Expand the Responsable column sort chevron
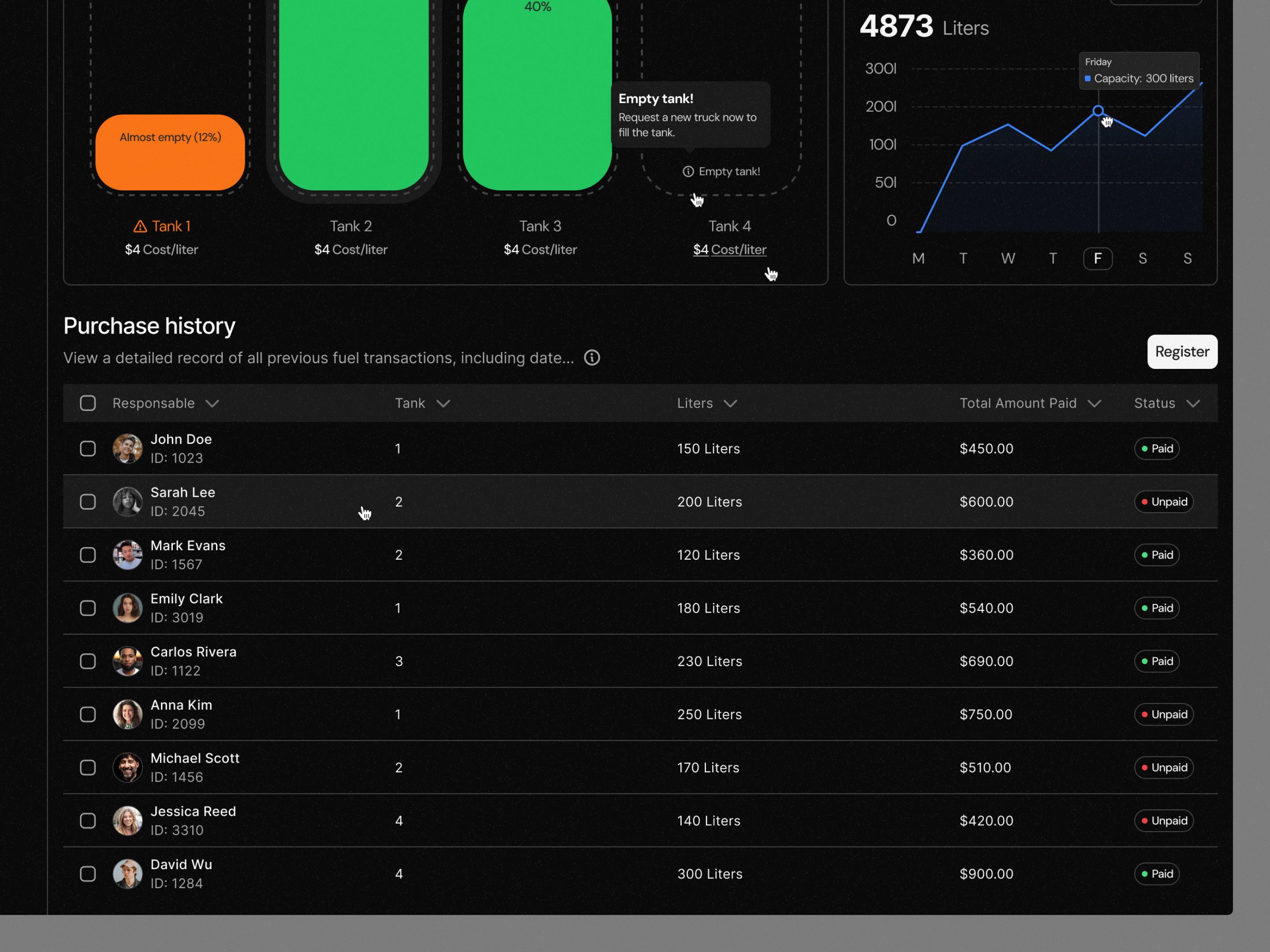This screenshot has height=952, width=1270. coord(213,403)
